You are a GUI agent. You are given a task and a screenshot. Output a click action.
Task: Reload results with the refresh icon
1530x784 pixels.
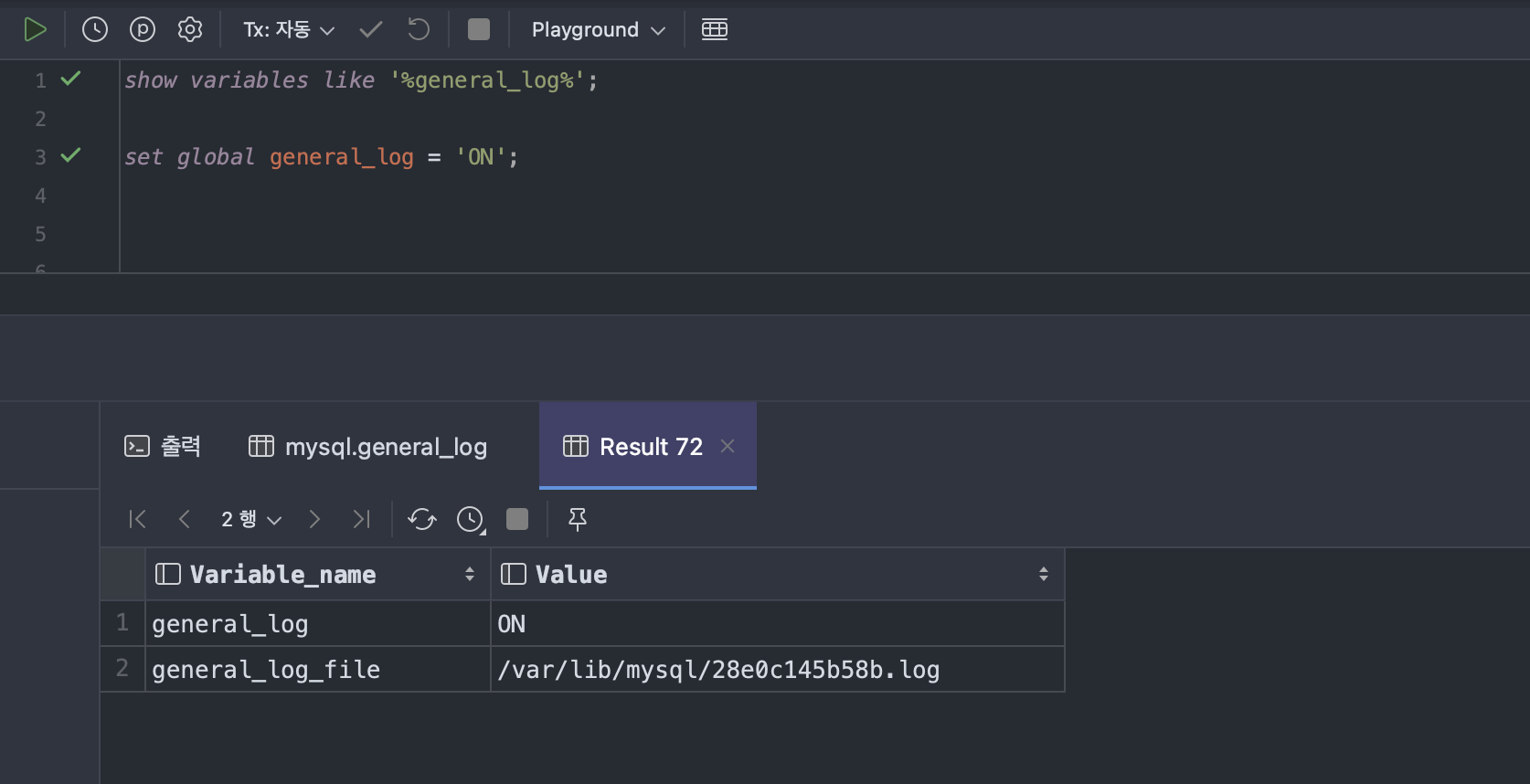click(x=422, y=519)
